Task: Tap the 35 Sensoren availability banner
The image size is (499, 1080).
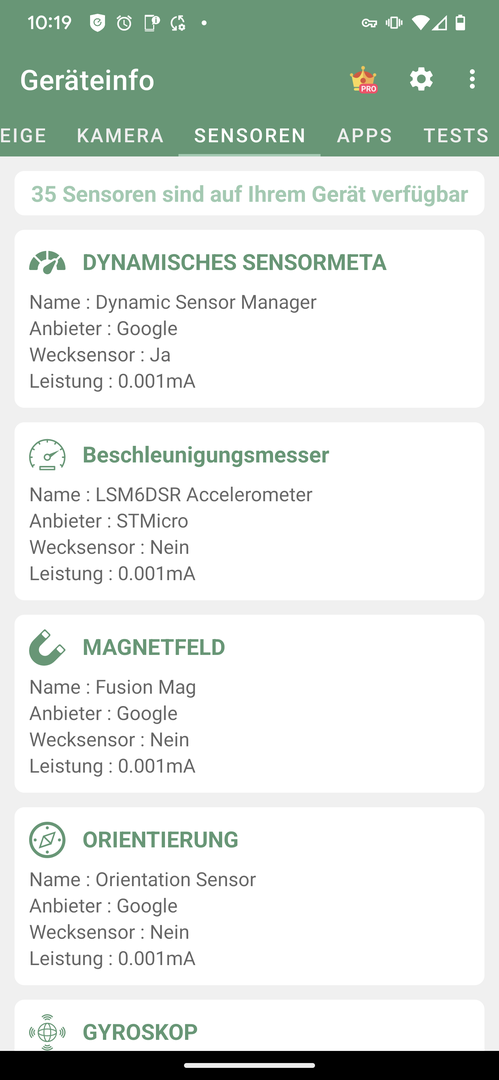Action: 250,194
